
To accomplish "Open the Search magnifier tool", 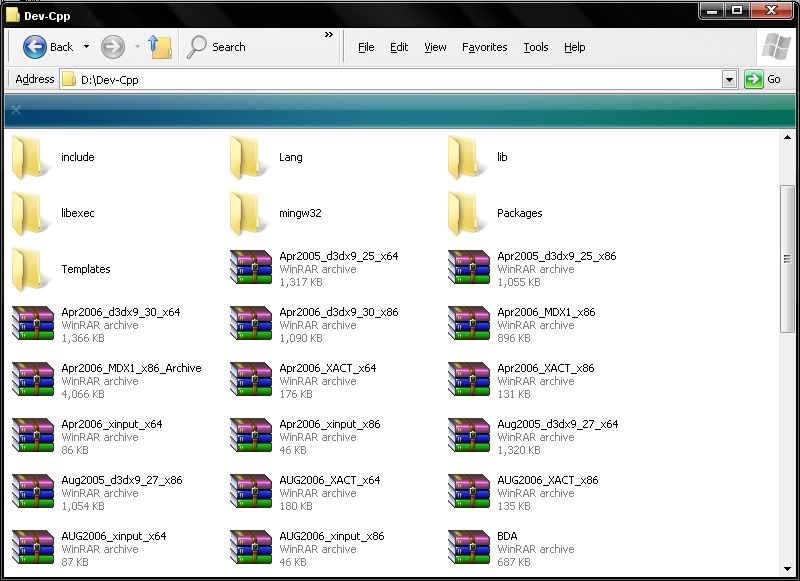I will click(x=198, y=47).
